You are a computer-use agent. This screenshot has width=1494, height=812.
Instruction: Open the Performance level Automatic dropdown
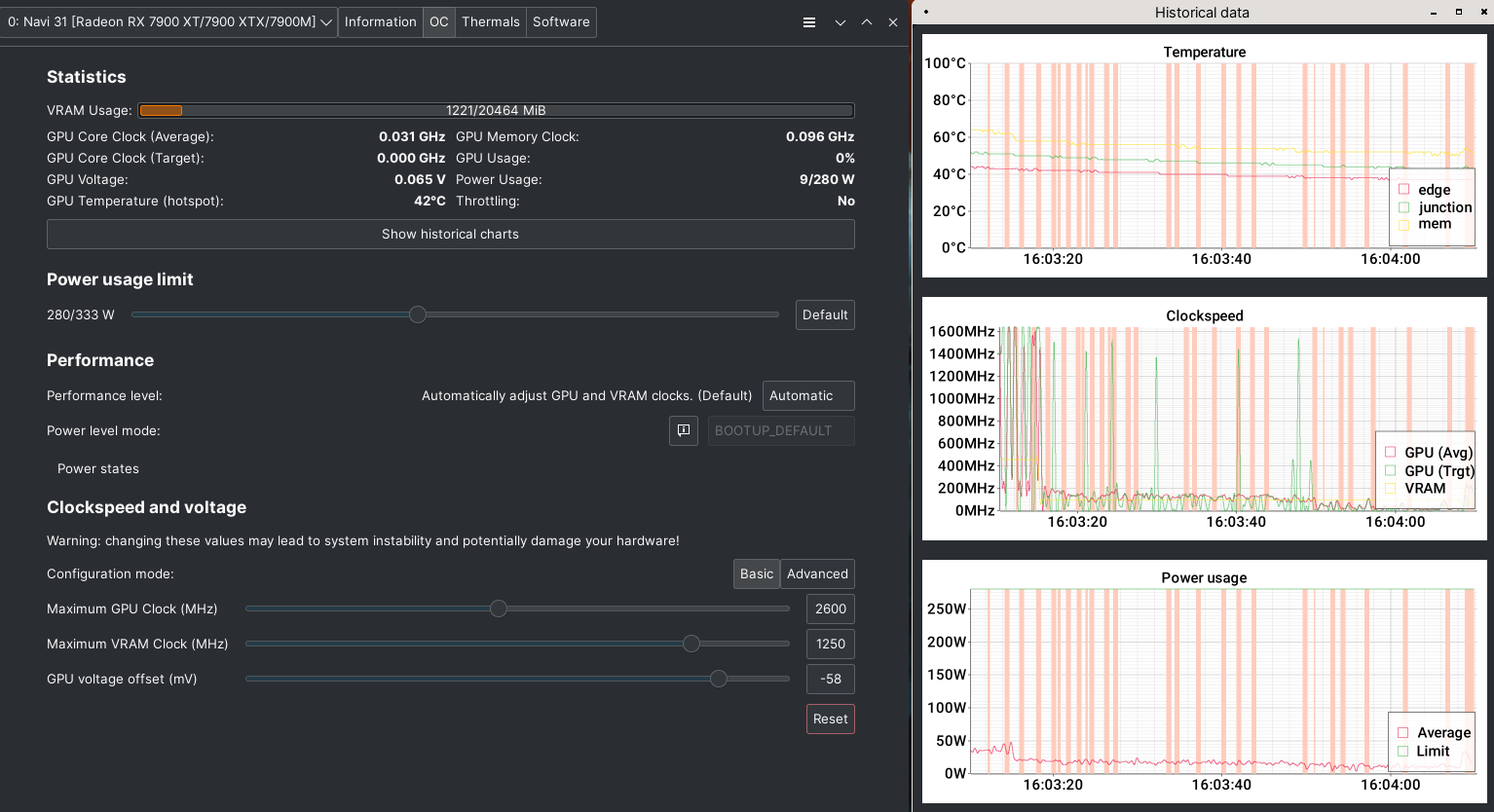pos(808,395)
